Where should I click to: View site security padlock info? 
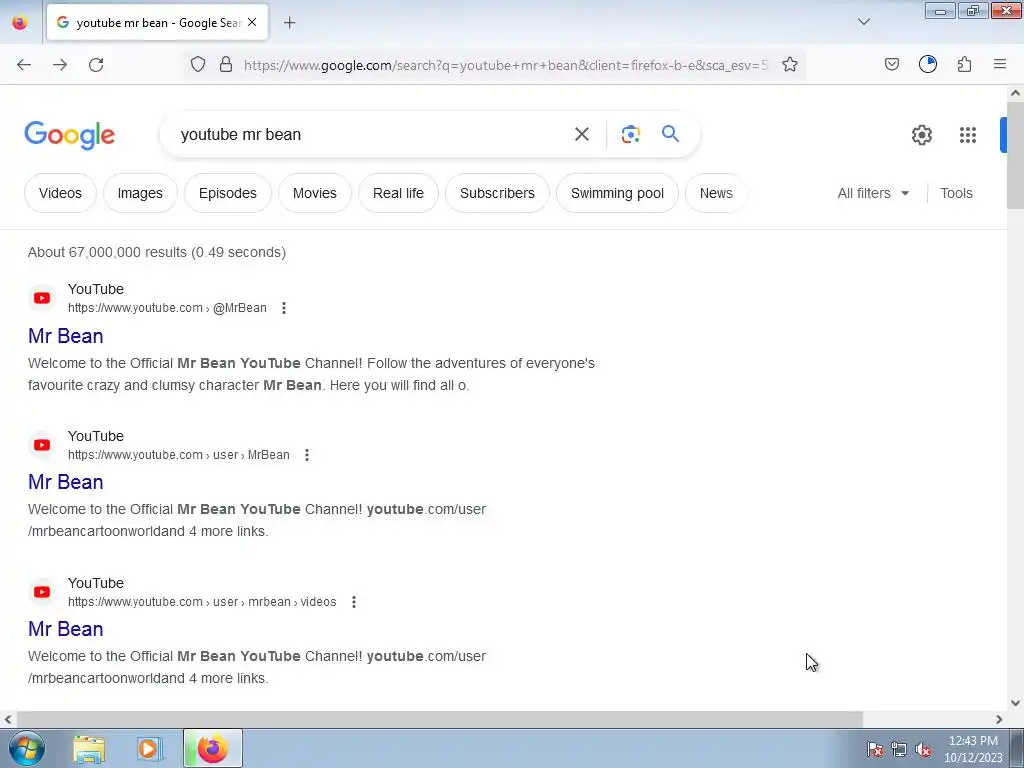[226, 64]
